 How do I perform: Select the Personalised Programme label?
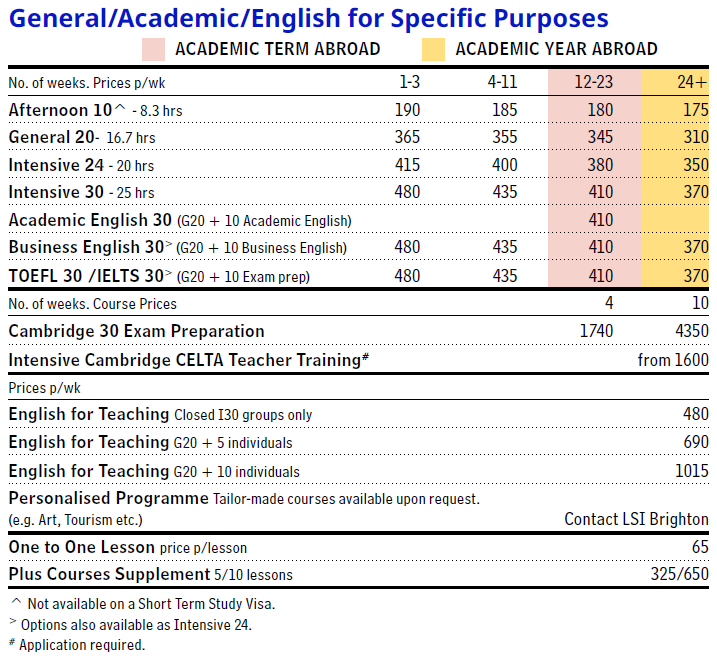pos(107,498)
